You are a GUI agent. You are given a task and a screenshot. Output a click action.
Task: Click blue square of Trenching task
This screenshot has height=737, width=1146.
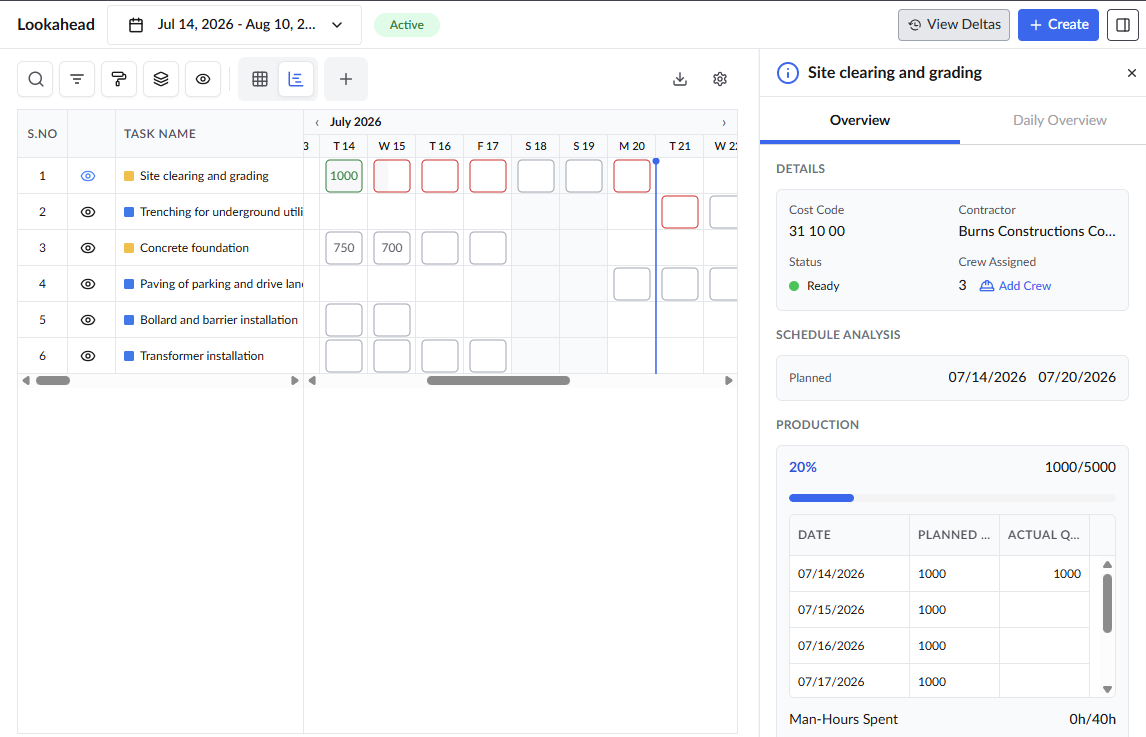[129, 212]
